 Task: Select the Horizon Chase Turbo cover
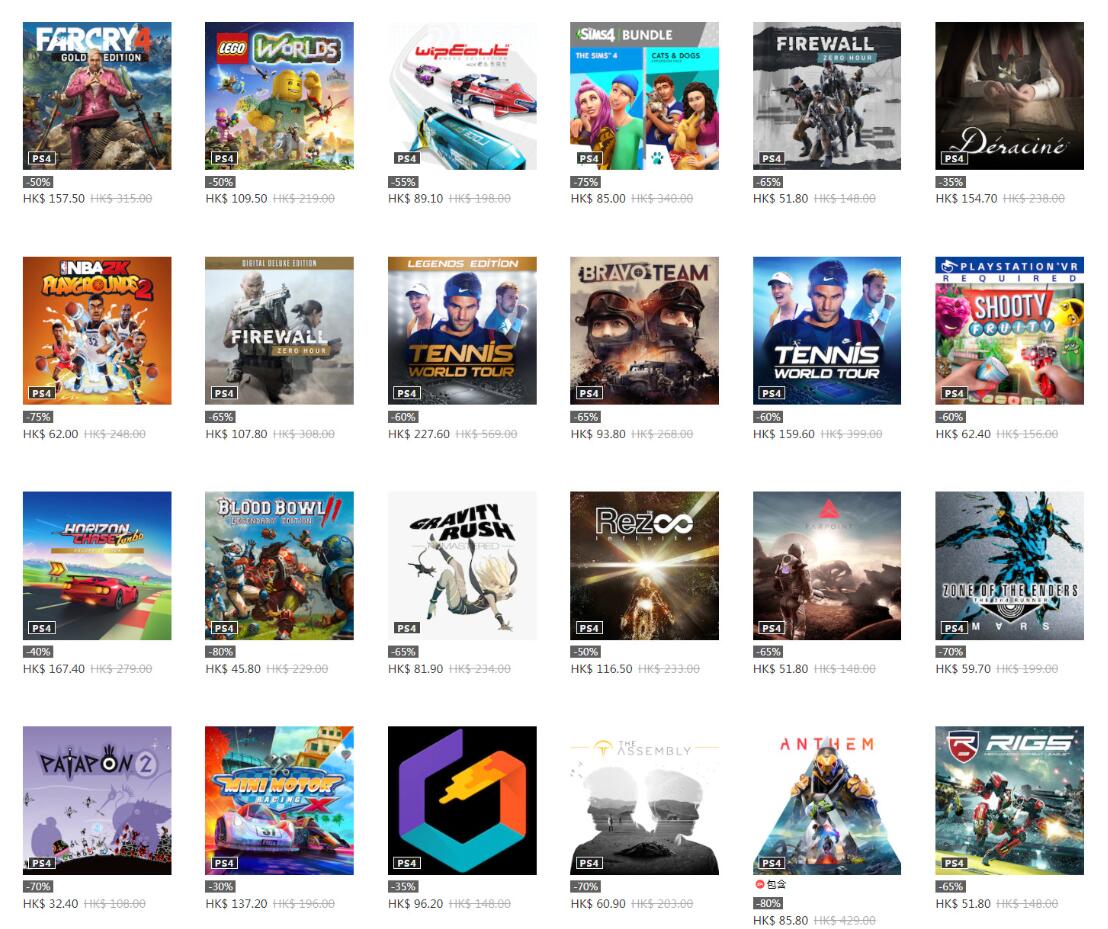pyautogui.click(x=97, y=565)
